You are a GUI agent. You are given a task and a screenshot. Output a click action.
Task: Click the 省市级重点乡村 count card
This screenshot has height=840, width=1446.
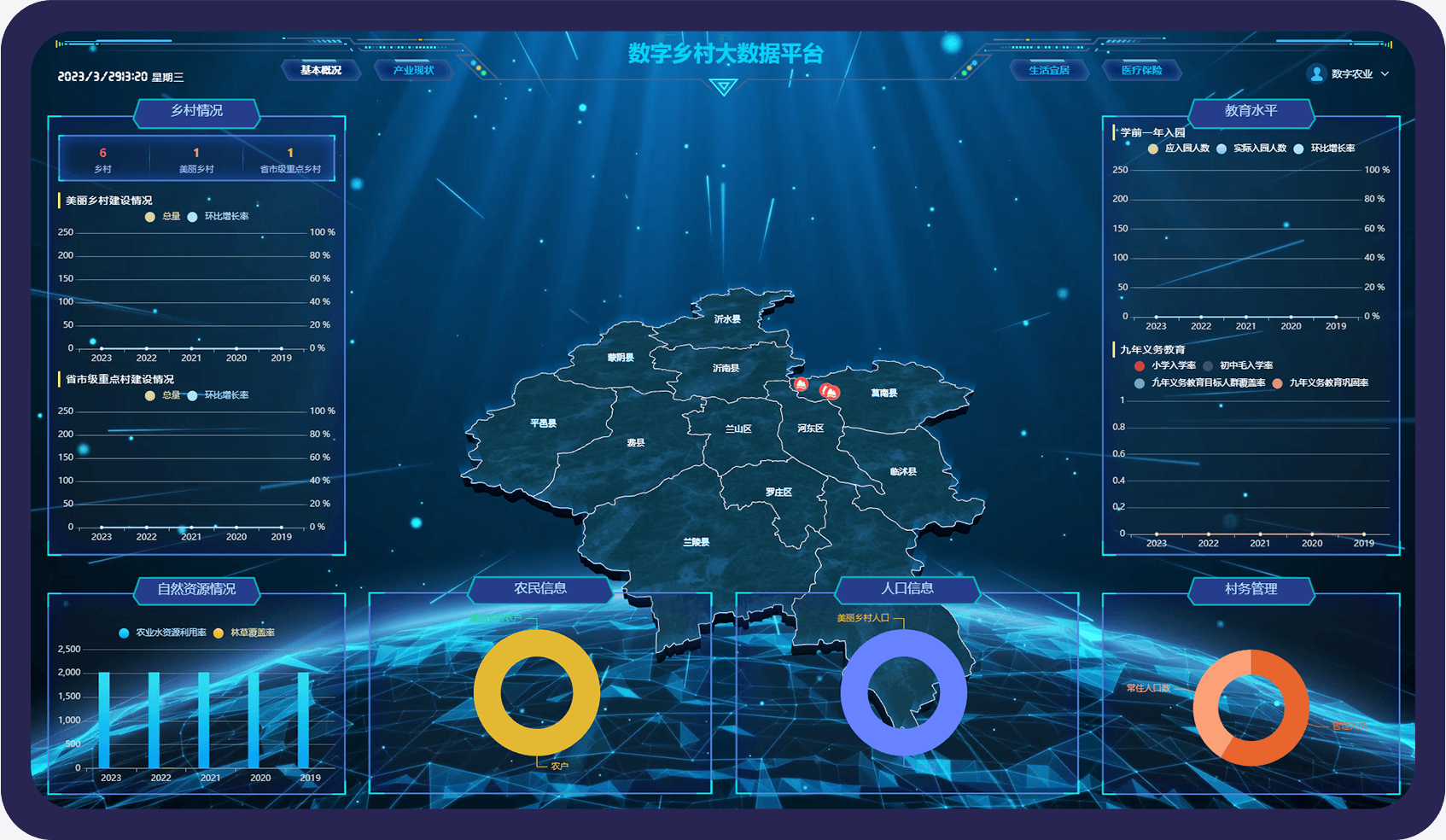[x=290, y=160]
